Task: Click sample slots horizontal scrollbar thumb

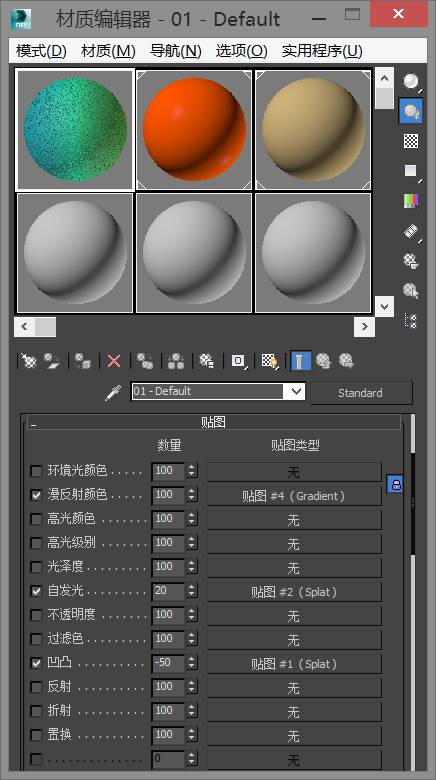Action: pos(45,327)
